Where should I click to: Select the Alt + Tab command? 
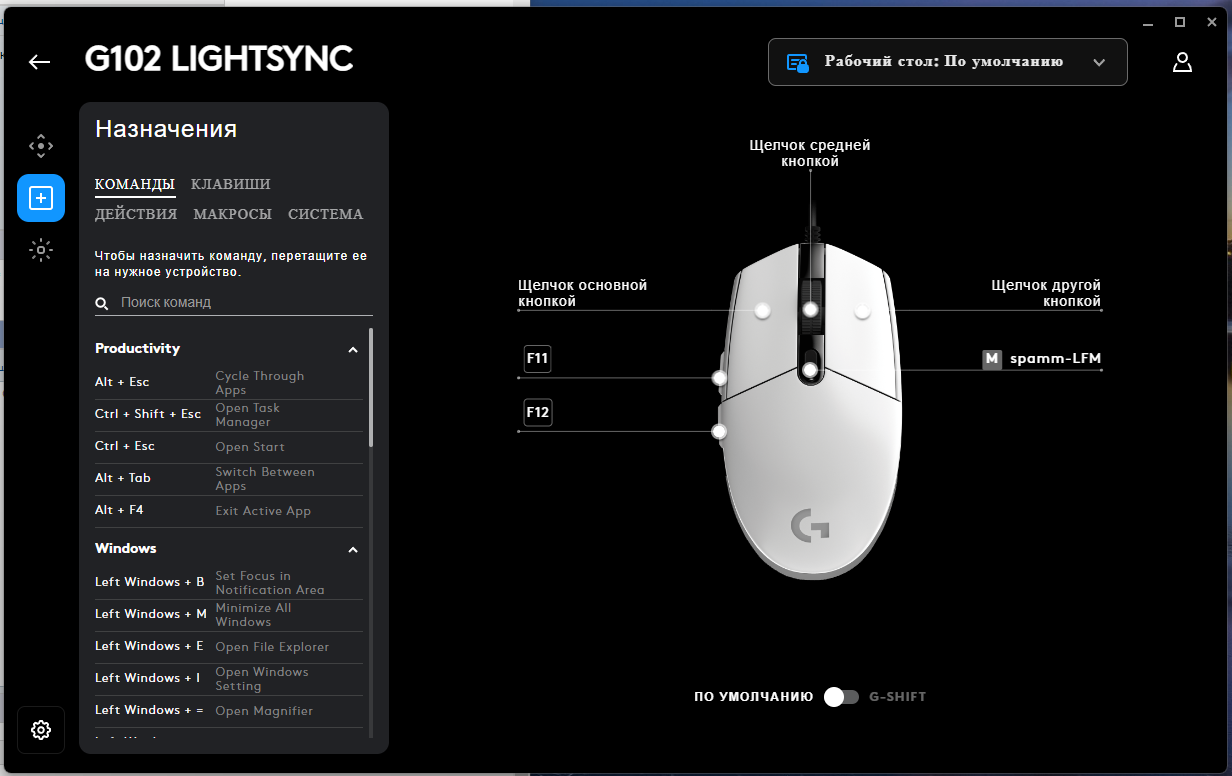(229, 479)
